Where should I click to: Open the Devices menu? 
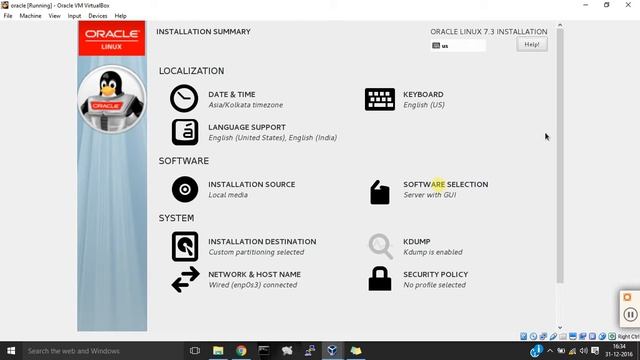98,16
